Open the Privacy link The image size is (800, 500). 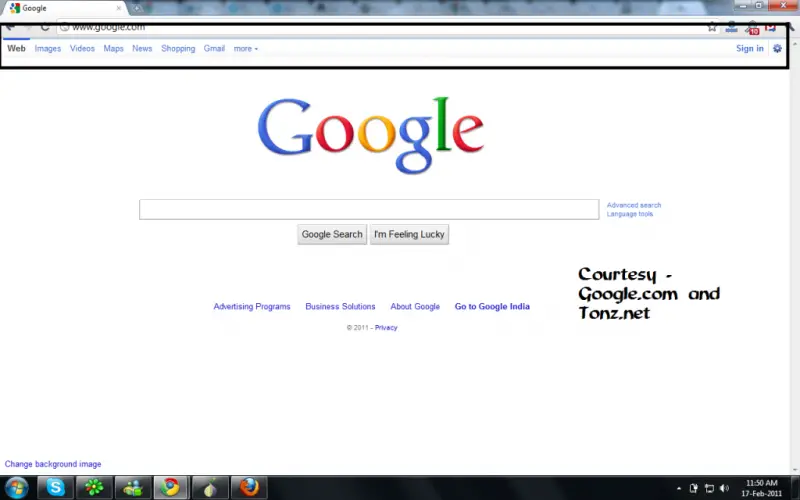[386, 328]
